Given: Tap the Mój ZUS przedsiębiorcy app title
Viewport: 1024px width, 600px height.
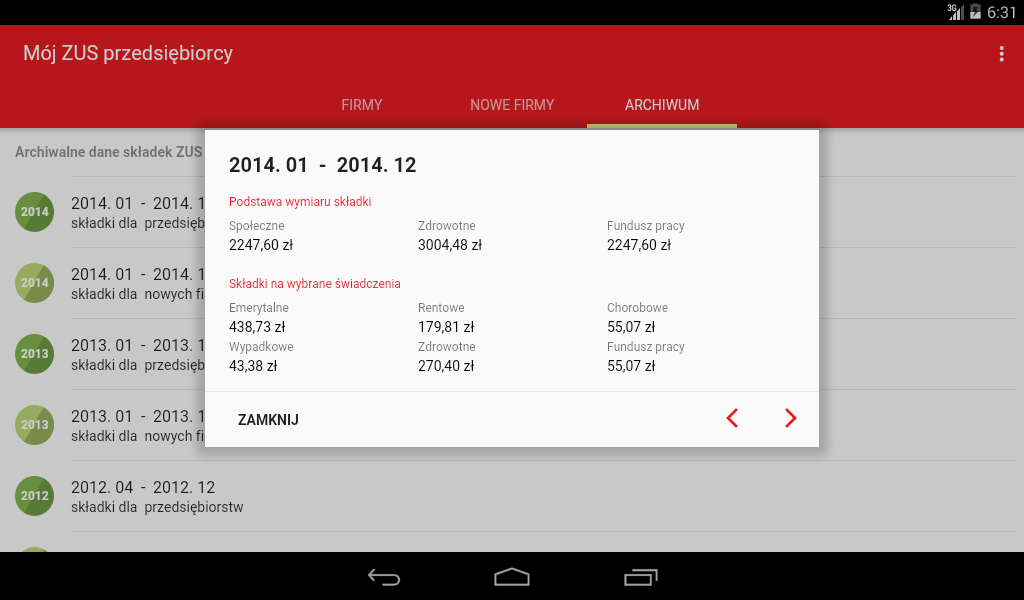Looking at the screenshot, I should pyautogui.click(x=128, y=54).
